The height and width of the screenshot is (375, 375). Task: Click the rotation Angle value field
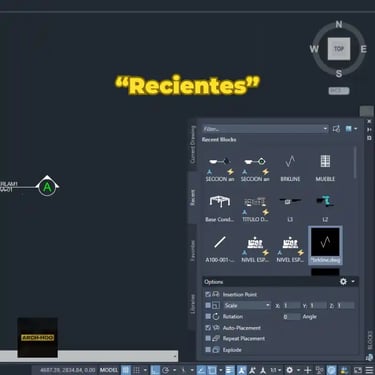click(x=292, y=317)
